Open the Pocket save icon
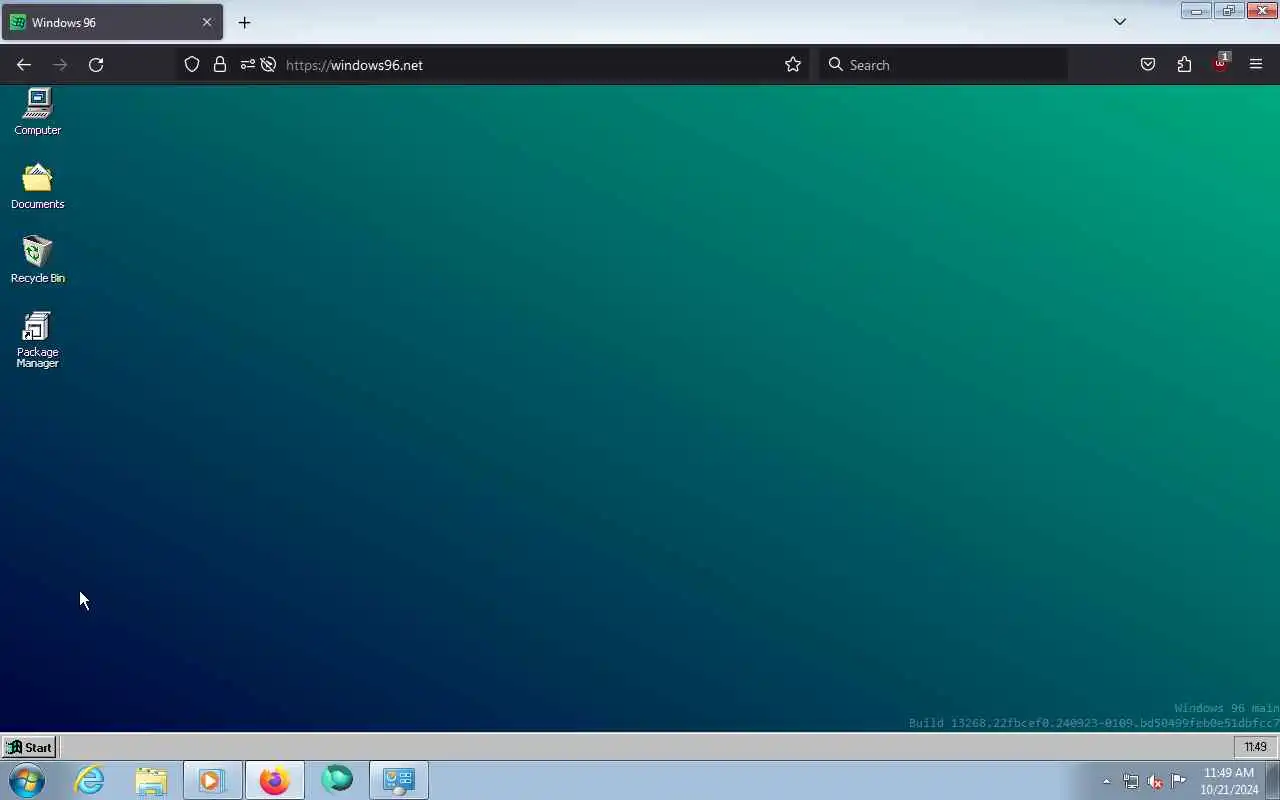The image size is (1280, 800). point(1148,65)
